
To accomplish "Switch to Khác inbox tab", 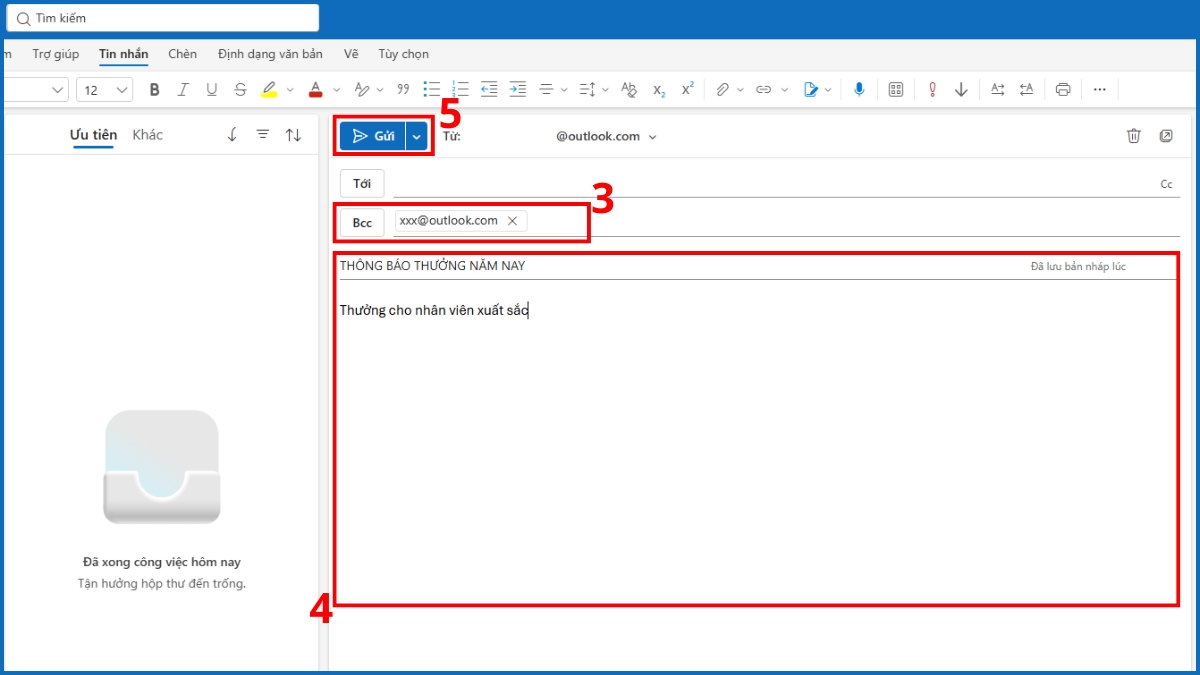I will pos(148,135).
